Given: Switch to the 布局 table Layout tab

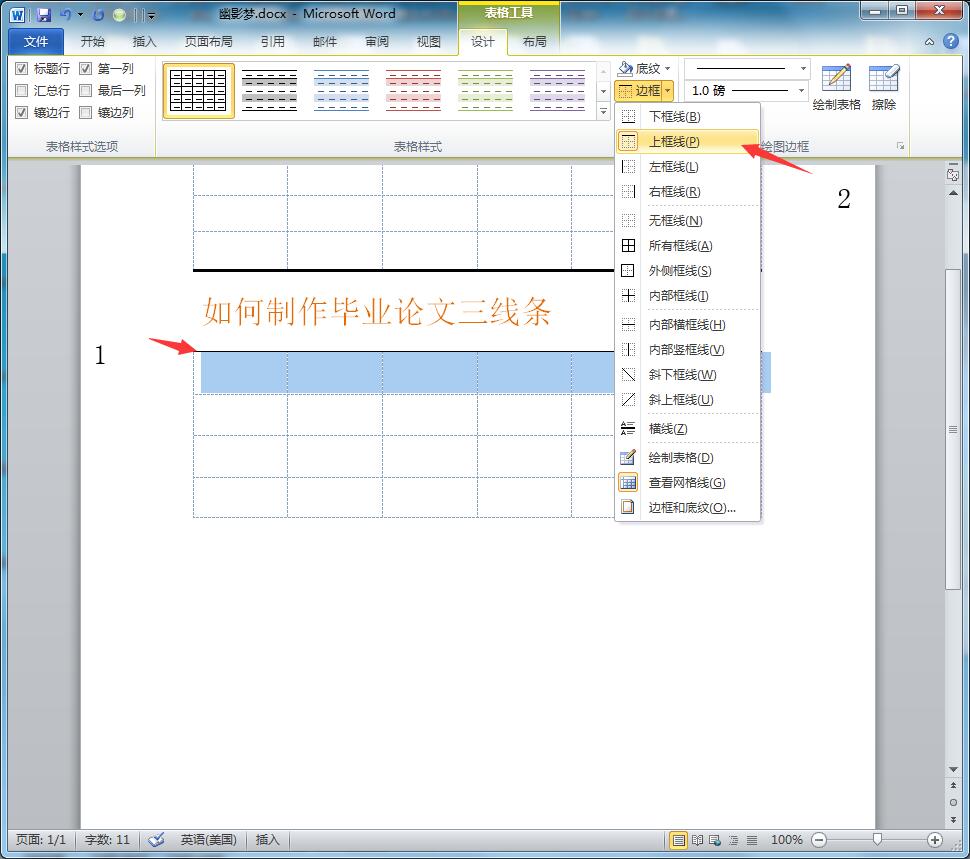Looking at the screenshot, I should (534, 41).
